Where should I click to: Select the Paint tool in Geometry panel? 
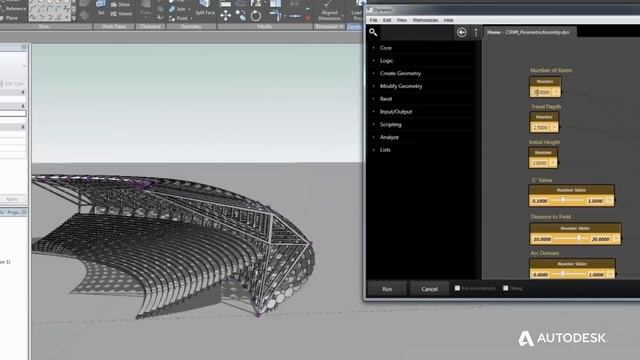click(x=179, y=18)
